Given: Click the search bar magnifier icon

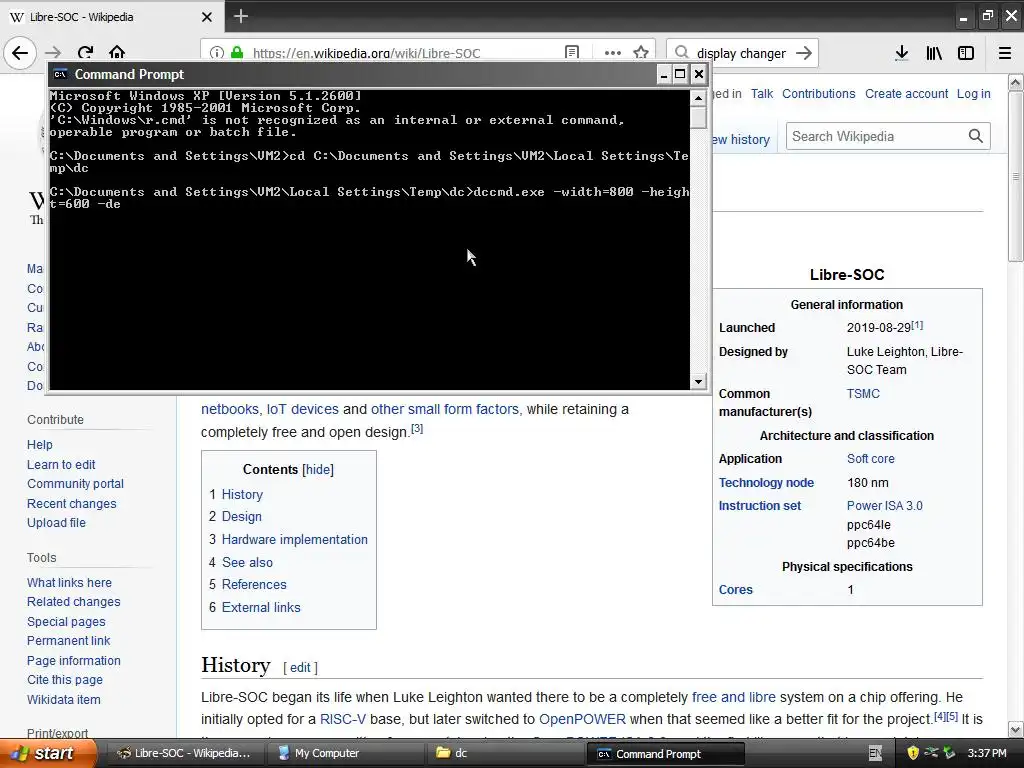Looking at the screenshot, I should coord(682,53).
